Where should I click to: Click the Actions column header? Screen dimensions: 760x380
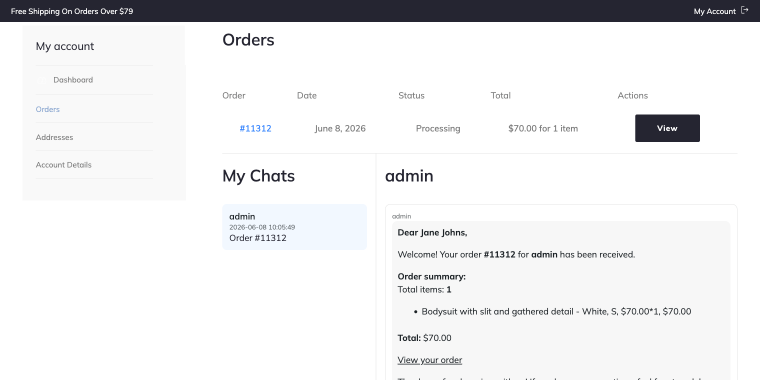633,95
